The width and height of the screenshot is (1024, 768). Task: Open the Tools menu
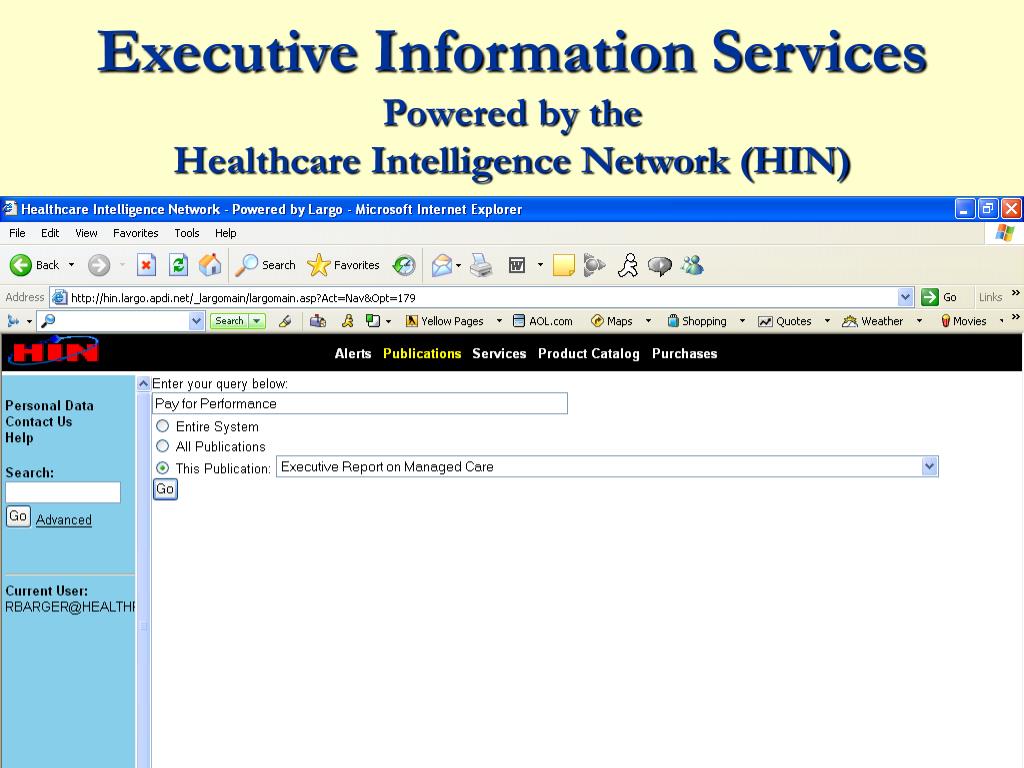coord(187,233)
